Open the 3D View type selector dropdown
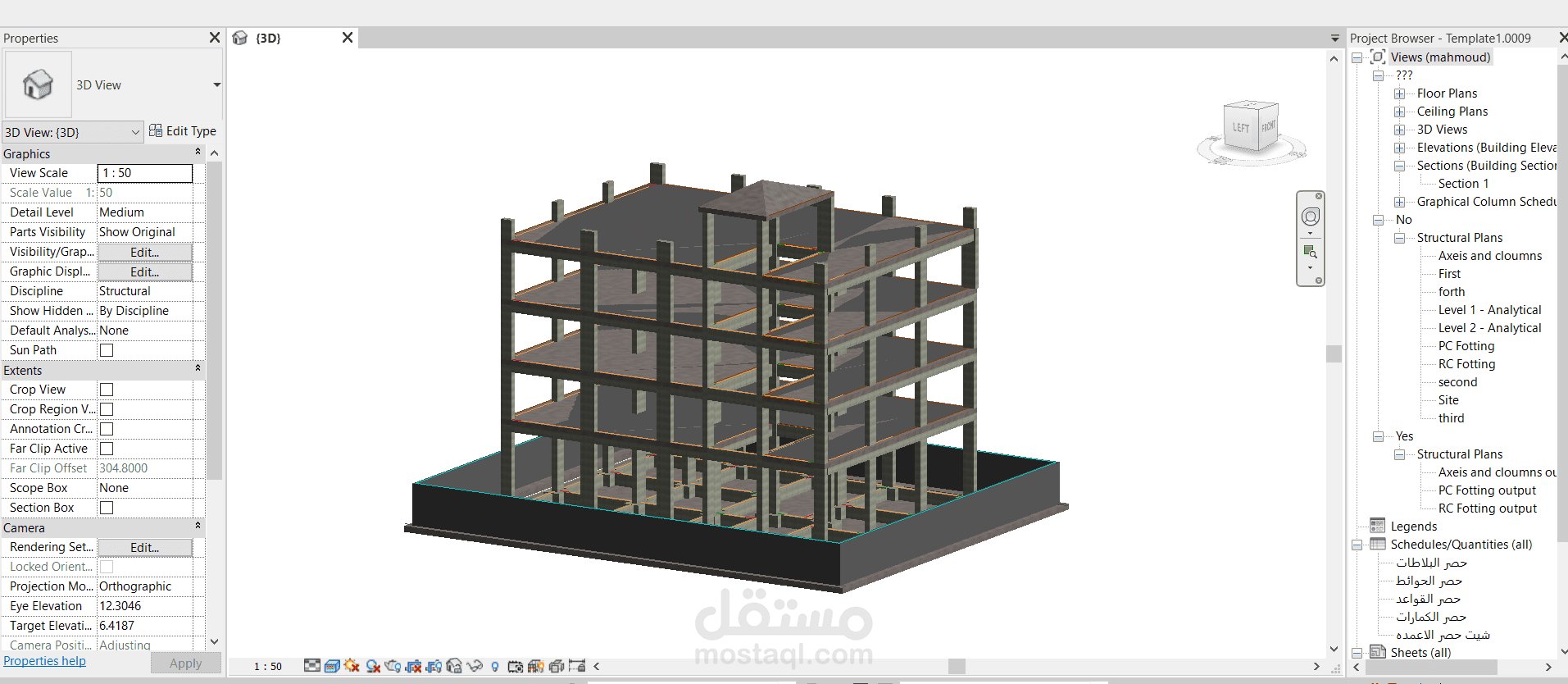 point(216,84)
